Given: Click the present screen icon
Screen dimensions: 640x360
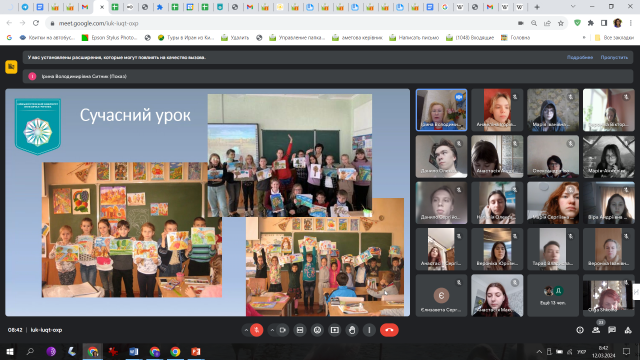Looking at the screenshot, I should click(x=335, y=330).
